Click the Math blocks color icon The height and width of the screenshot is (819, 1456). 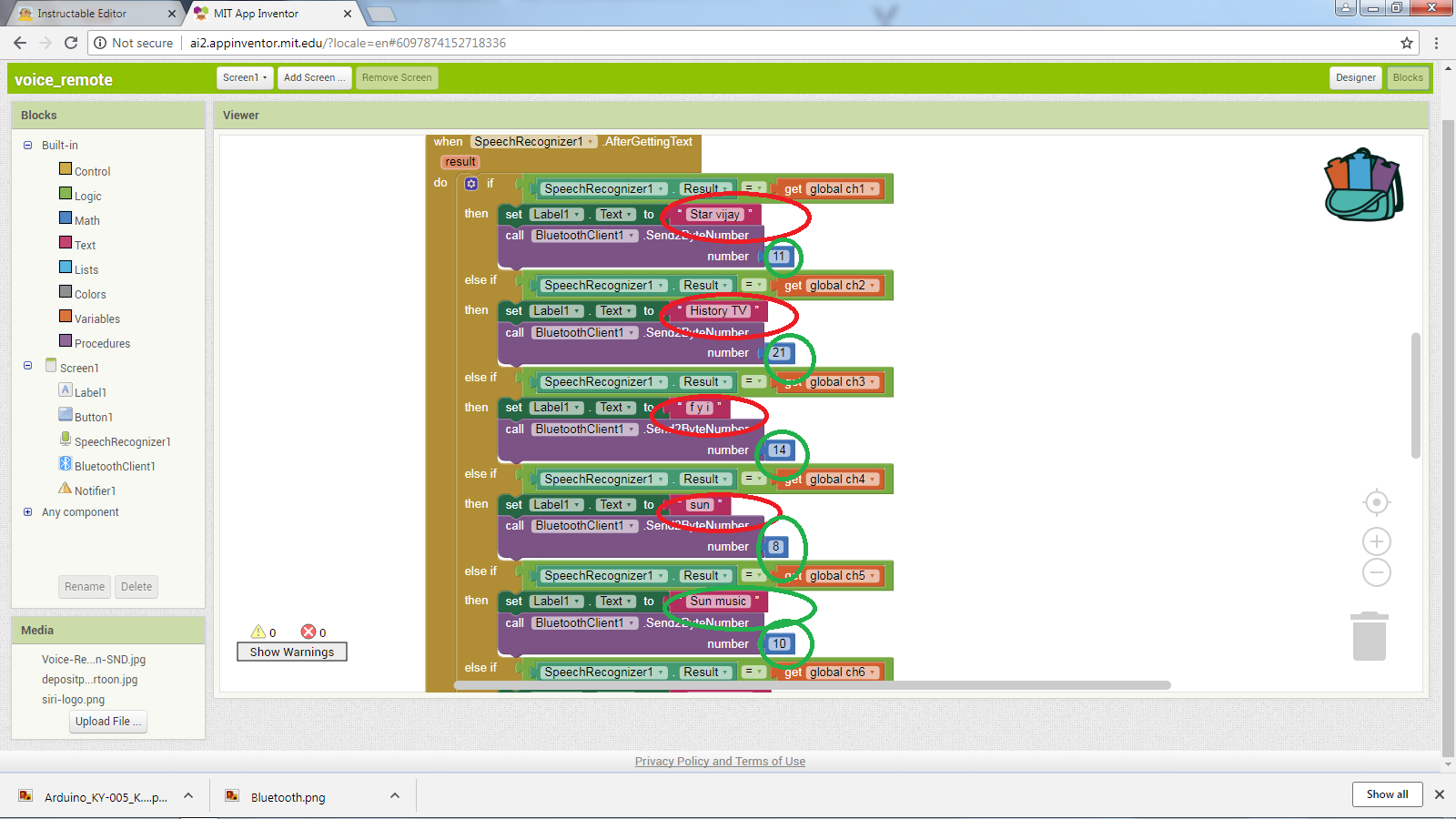[x=66, y=217]
